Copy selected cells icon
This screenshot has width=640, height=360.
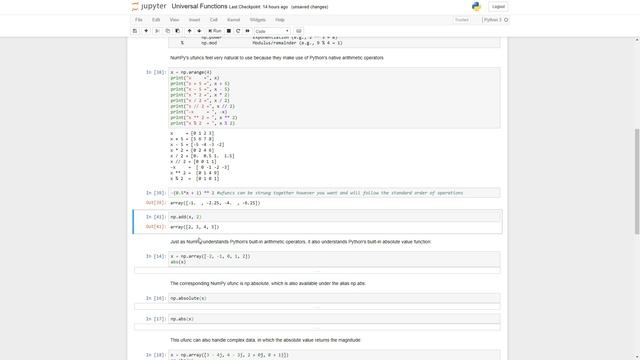click(167, 31)
